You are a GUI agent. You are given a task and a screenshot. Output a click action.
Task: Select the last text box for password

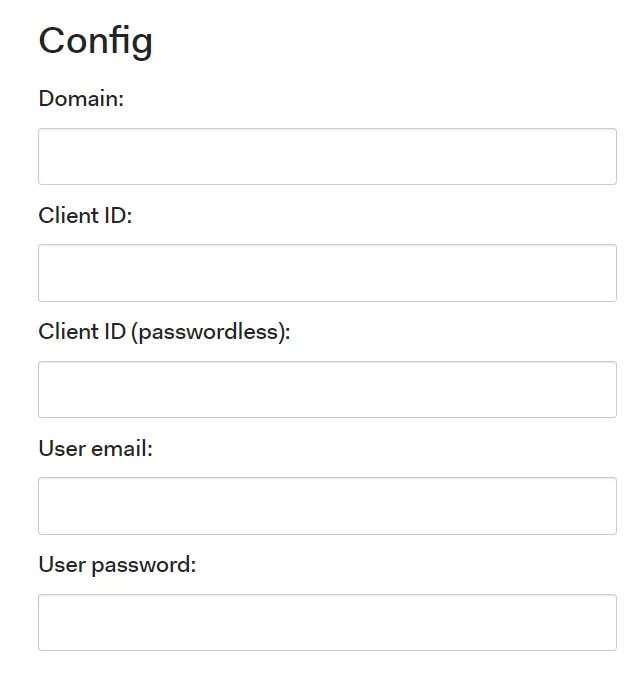tap(327, 622)
